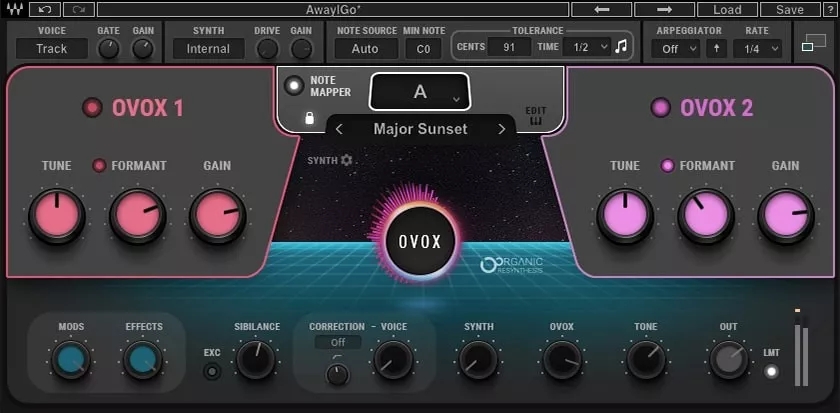Toggle the EXC exciter button
Image resolution: width=840 pixels, height=413 pixels.
(x=212, y=371)
